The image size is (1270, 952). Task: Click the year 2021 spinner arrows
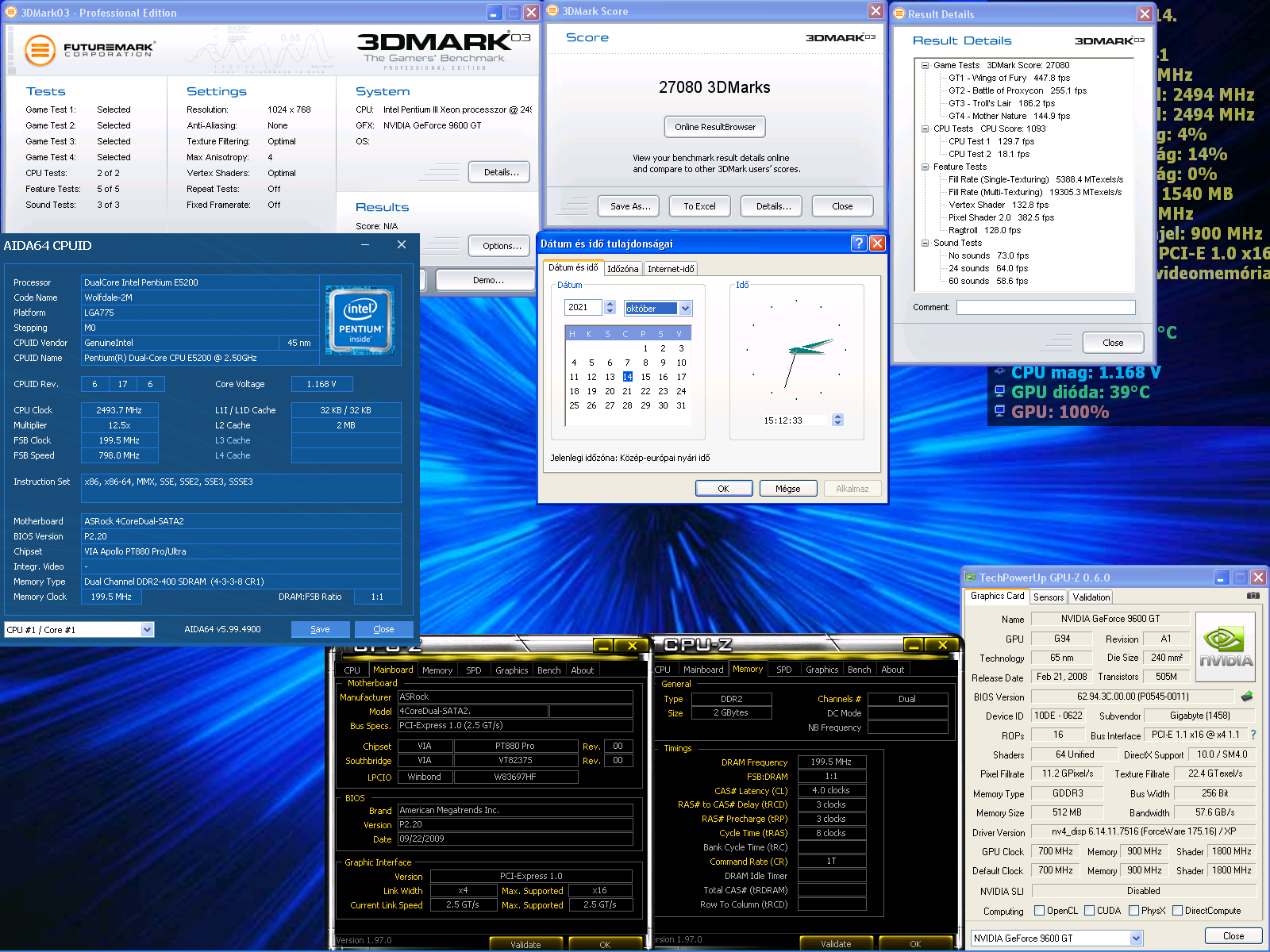pyautogui.click(x=610, y=307)
